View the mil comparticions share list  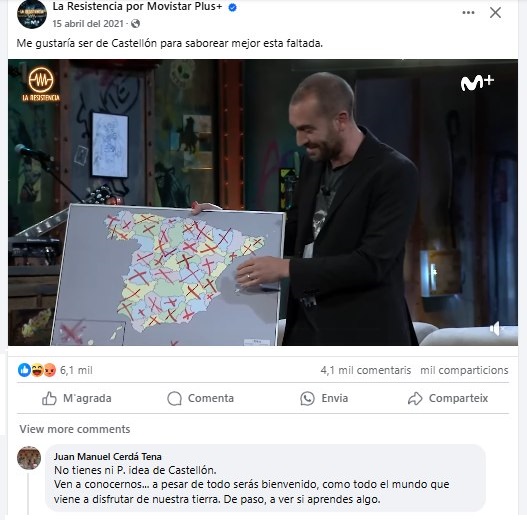[x=464, y=370]
